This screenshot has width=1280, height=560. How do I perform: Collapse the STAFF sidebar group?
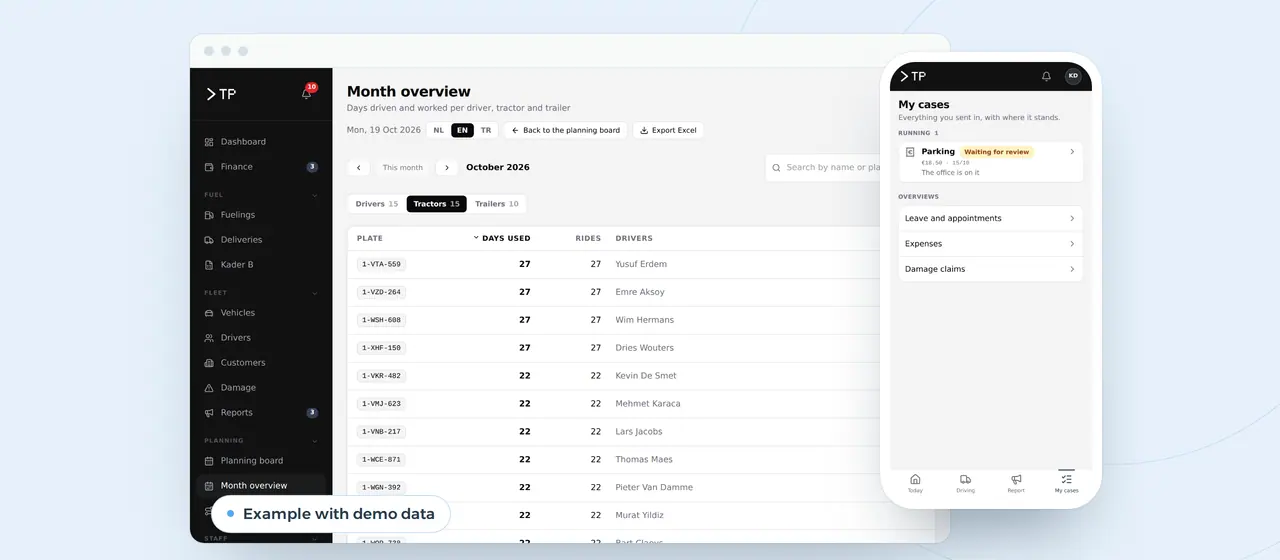(x=314, y=539)
